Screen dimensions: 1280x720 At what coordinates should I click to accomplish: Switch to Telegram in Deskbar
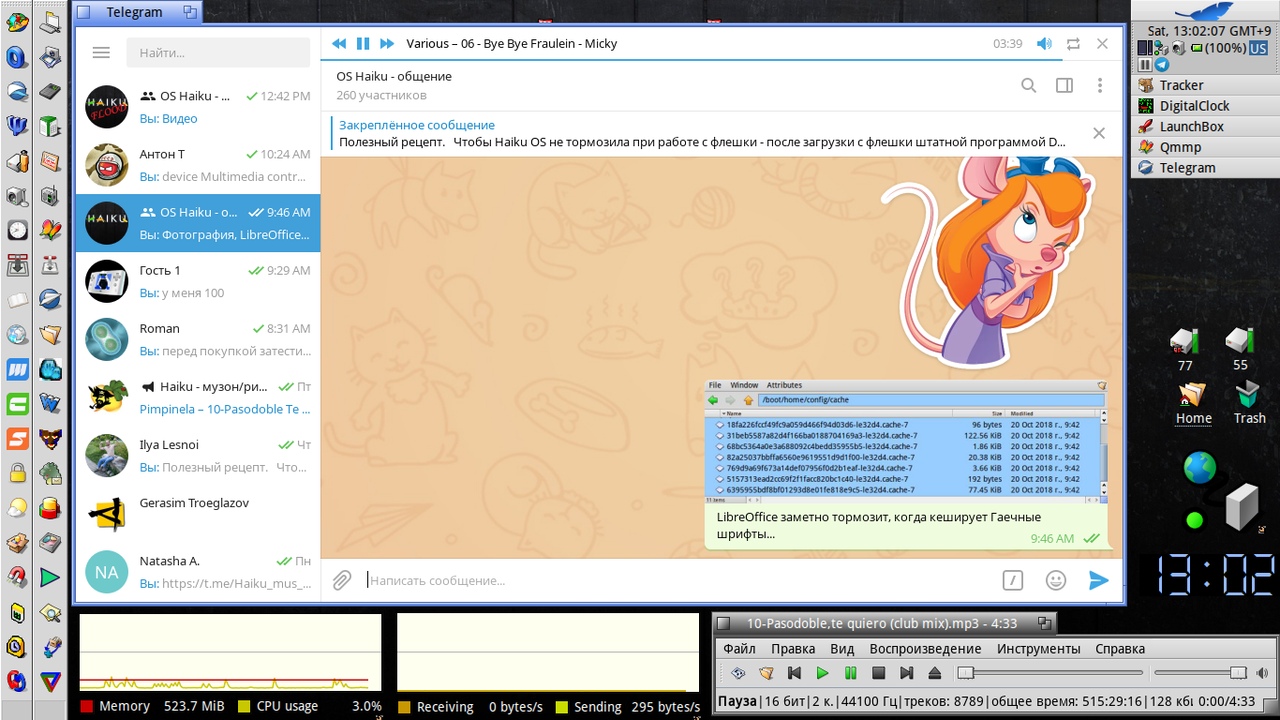pos(1205,168)
